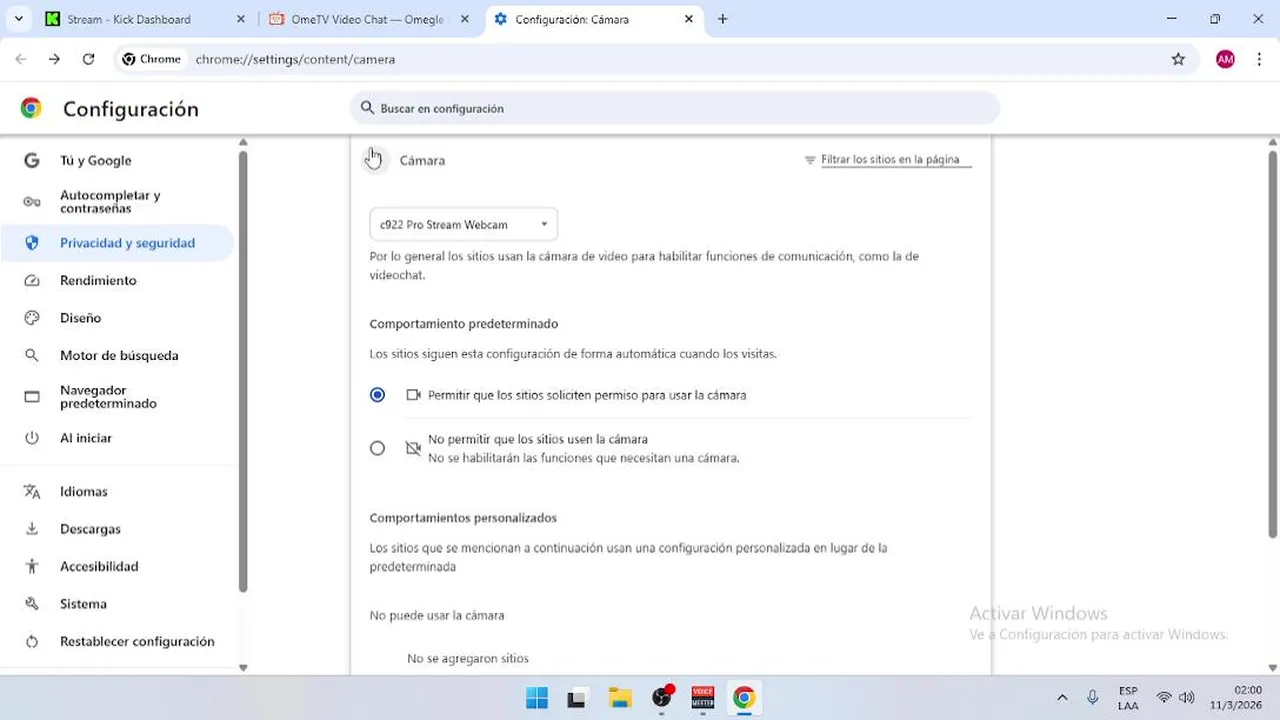
Task: Click the palette icon for Diseño
Action: (32, 318)
